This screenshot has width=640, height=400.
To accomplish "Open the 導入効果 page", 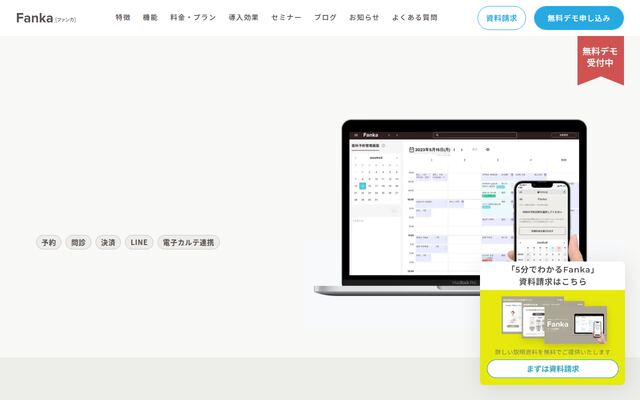I will coord(243,18).
